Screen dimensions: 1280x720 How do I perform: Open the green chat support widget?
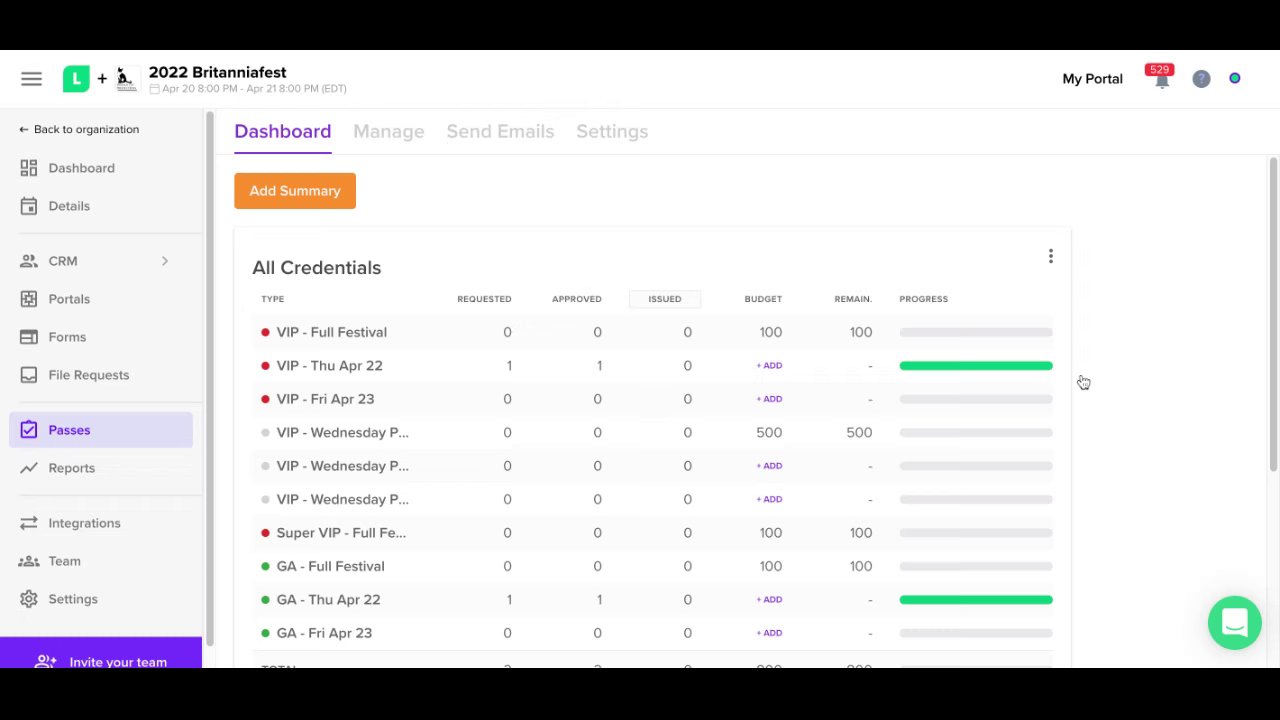tap(1234, 623)
